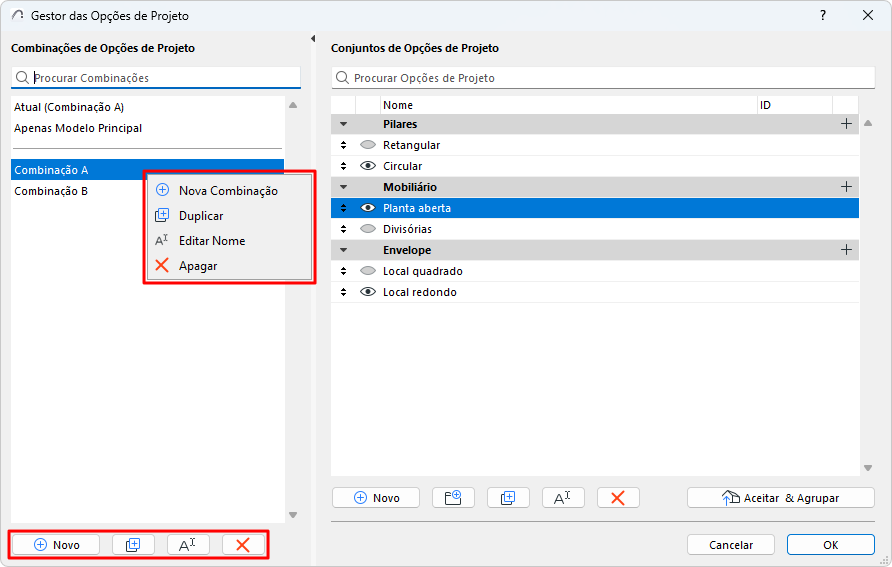The image size is (892, 567).
Task: Show the Retangular option visibility
Action: tap(367, 145)
